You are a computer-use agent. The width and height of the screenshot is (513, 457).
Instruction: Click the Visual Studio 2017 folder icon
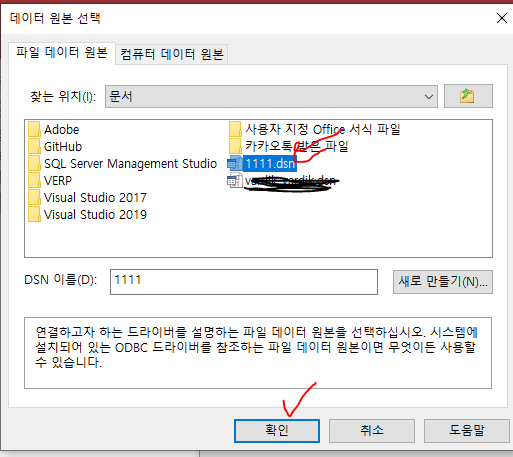[34, 197]
